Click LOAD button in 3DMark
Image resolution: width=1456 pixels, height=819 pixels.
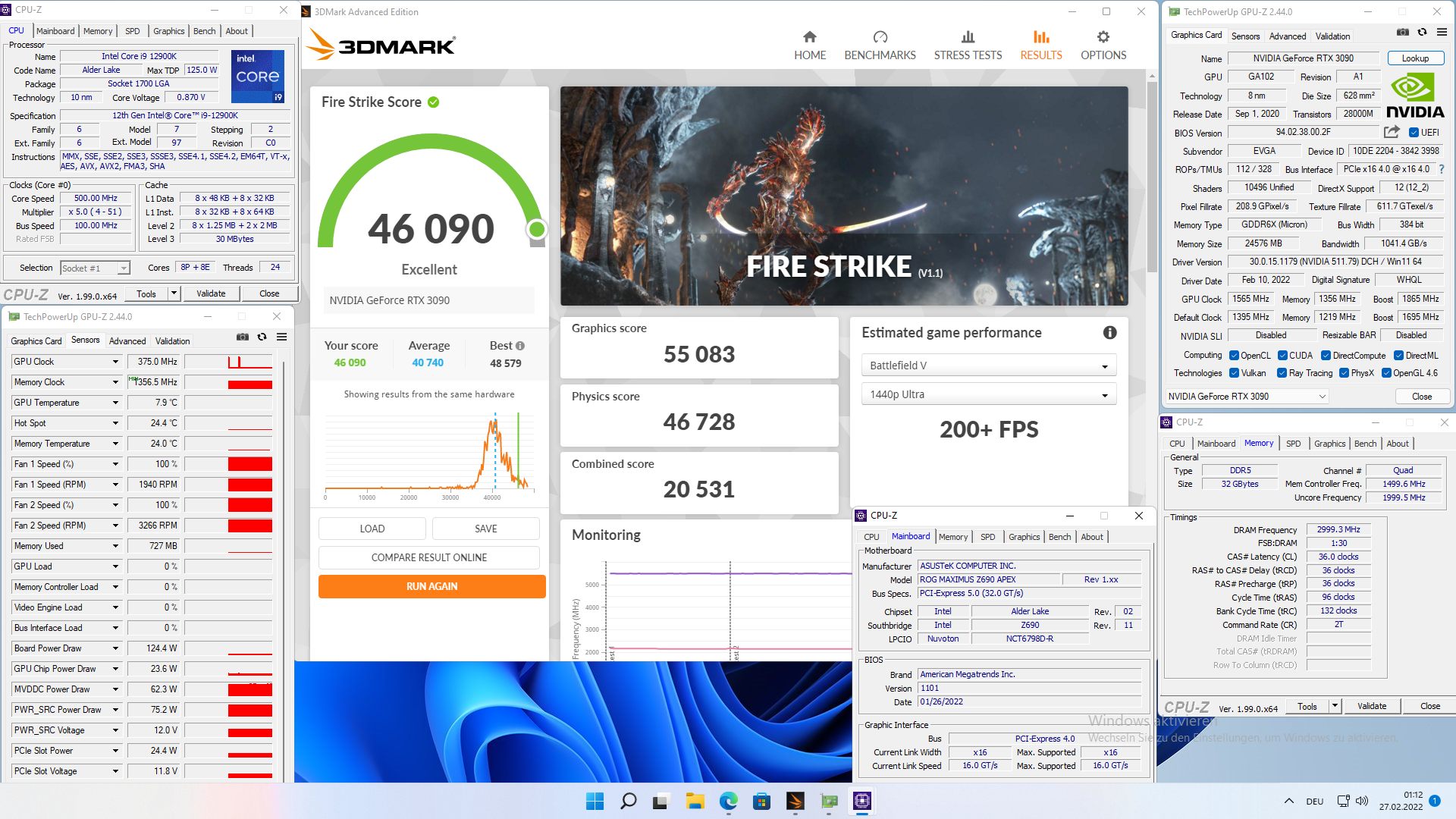pyautogui.click(x=372, y=529)
